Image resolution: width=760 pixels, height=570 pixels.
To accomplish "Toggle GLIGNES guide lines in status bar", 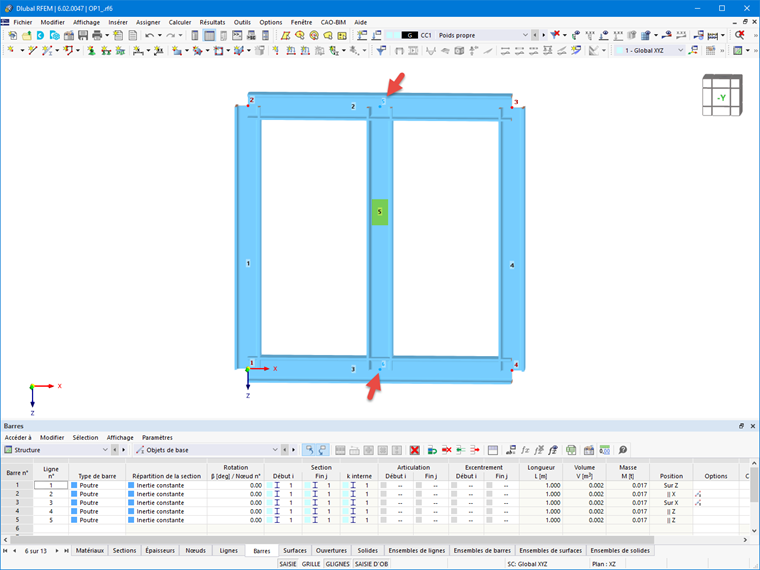I will [x=337, y=564].
